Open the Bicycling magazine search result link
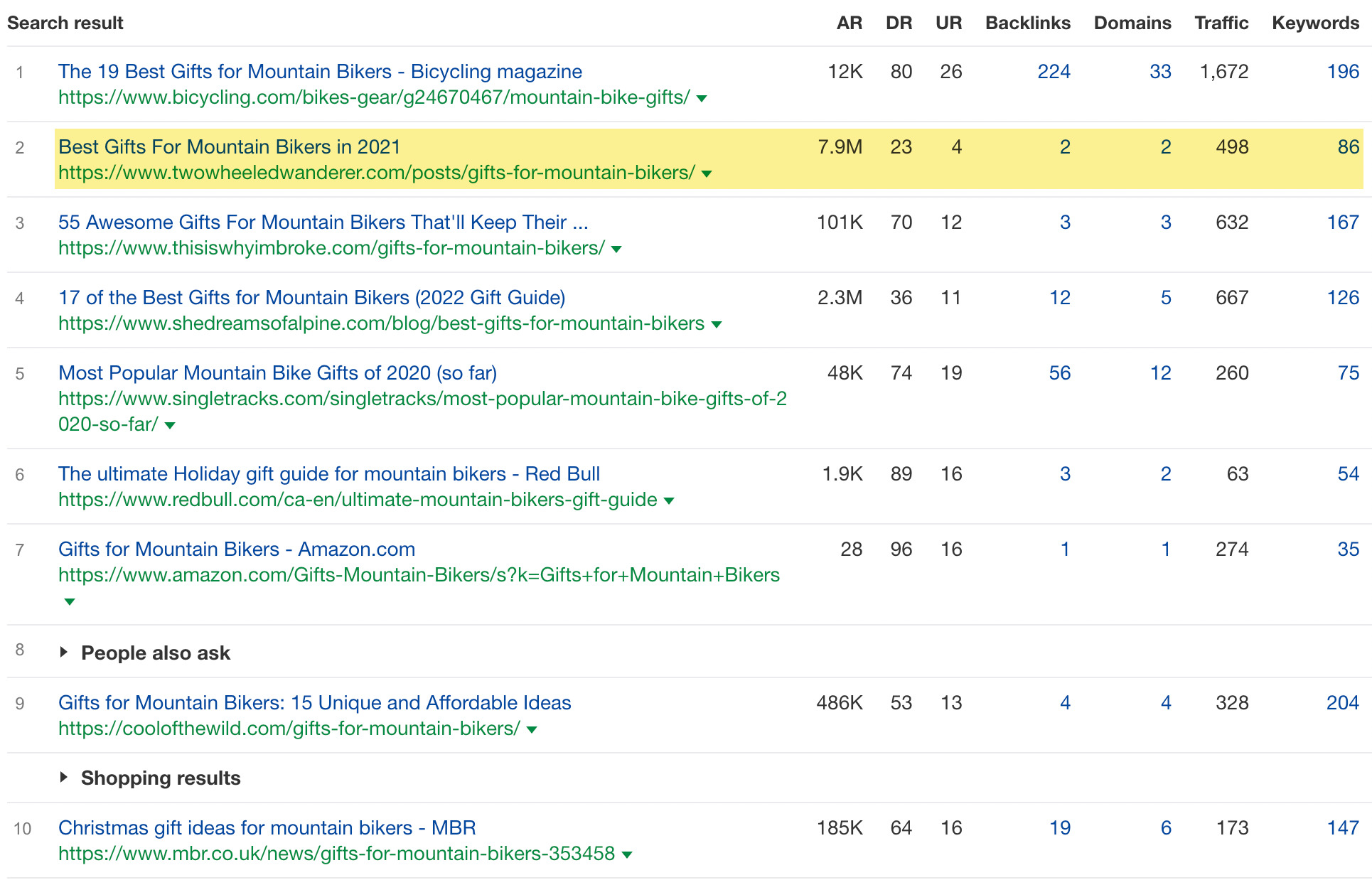This screenshot has width=1372, height=880. (319, 71)
